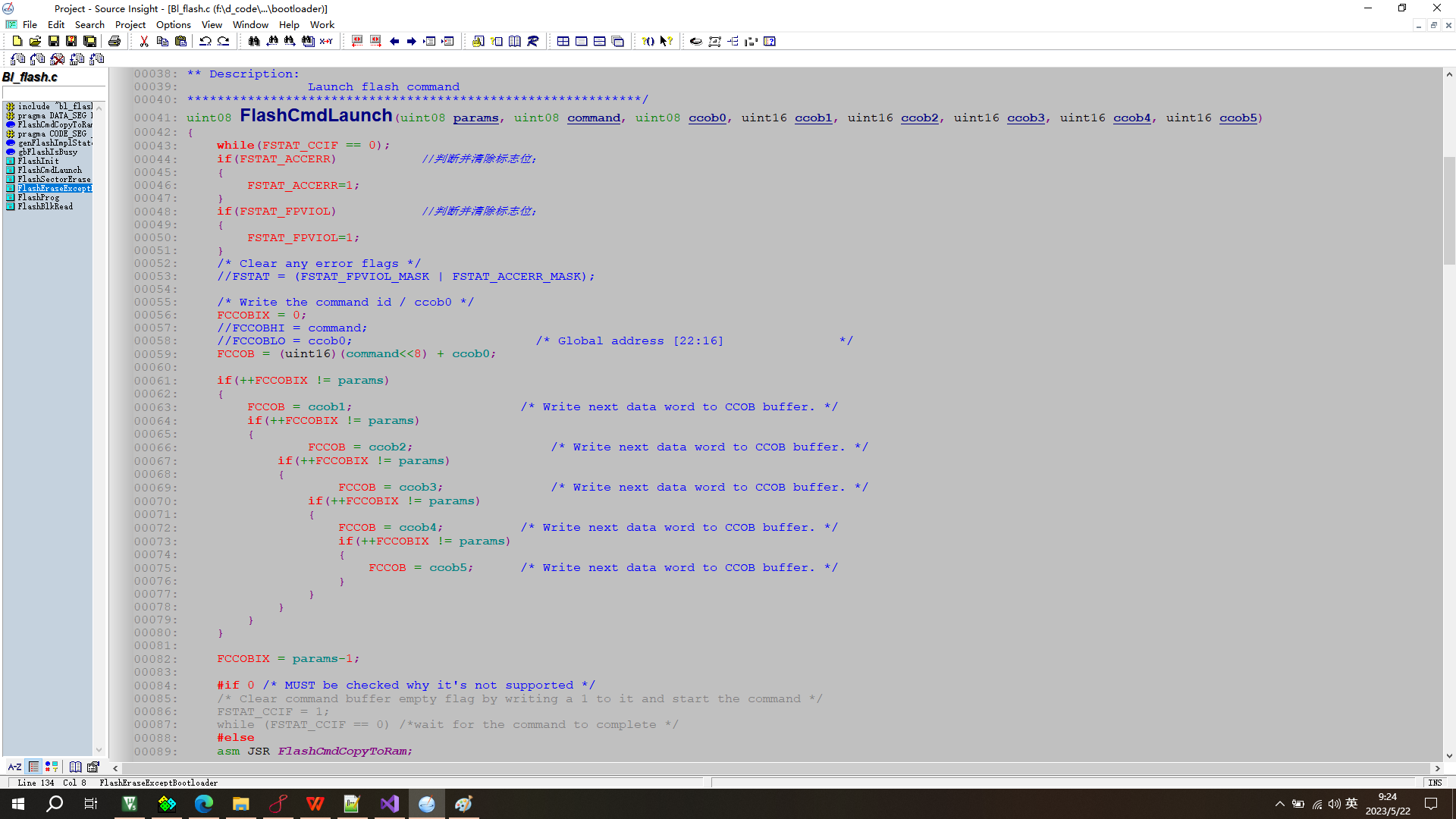Open the Help menu

click(289, 25)
